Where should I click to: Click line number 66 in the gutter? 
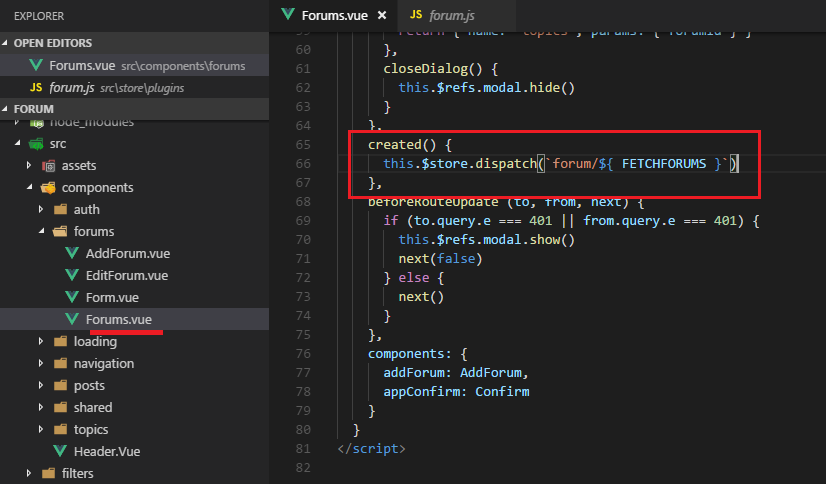303,164
